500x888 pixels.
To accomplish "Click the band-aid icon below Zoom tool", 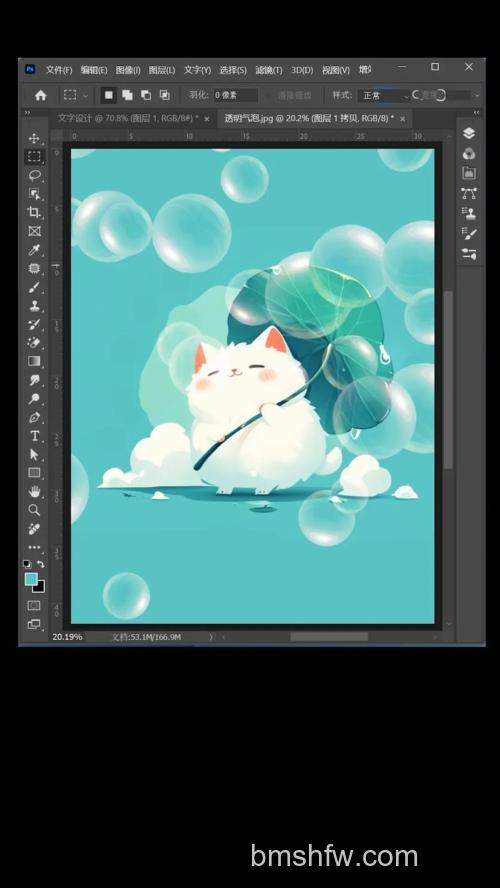I will click(x=35, y=529).
